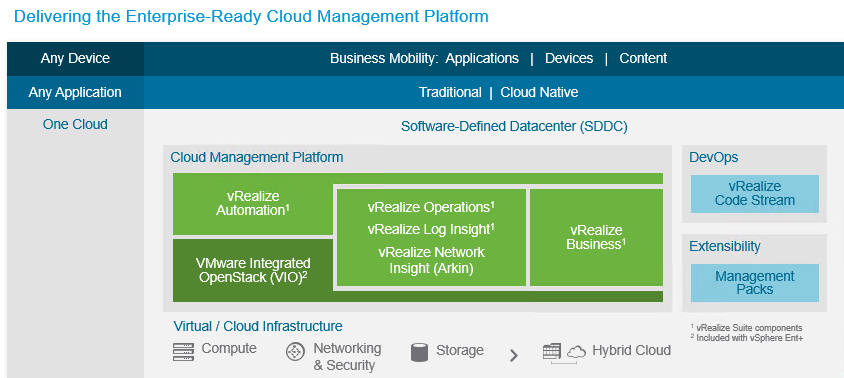Screen dimensions: 844x378
Task: Select the Management Packs box
Action: [755, 283]
